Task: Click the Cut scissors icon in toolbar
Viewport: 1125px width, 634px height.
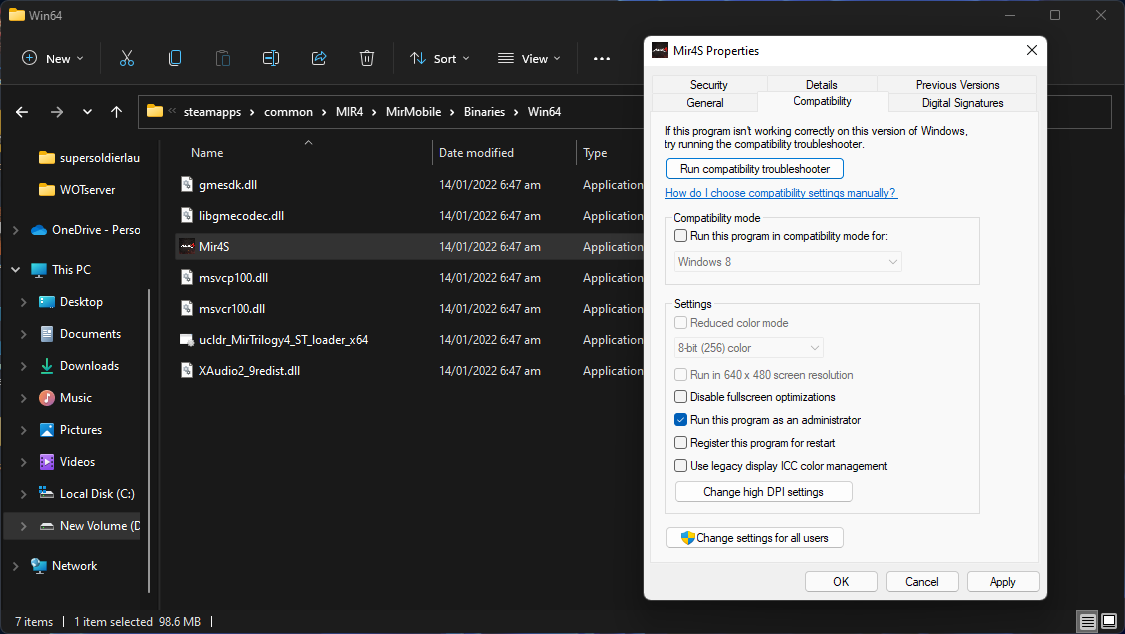Action: coord(127,58)
